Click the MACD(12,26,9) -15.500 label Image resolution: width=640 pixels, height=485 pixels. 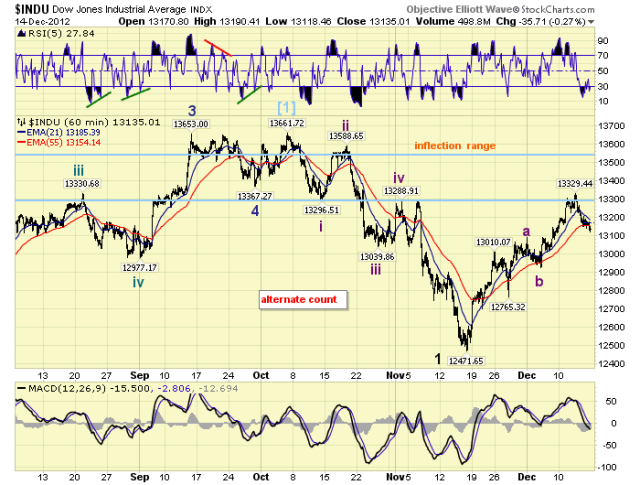tap(89, 388)
